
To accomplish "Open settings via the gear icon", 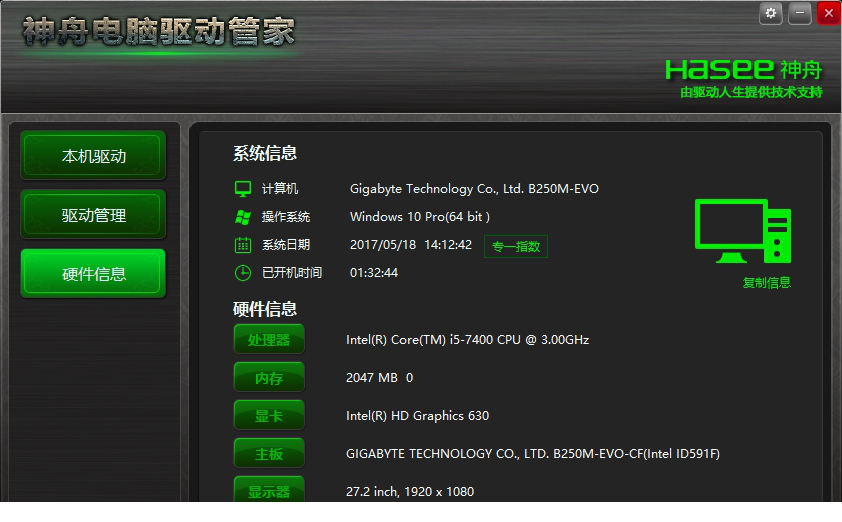I will (x=771, y=13).
